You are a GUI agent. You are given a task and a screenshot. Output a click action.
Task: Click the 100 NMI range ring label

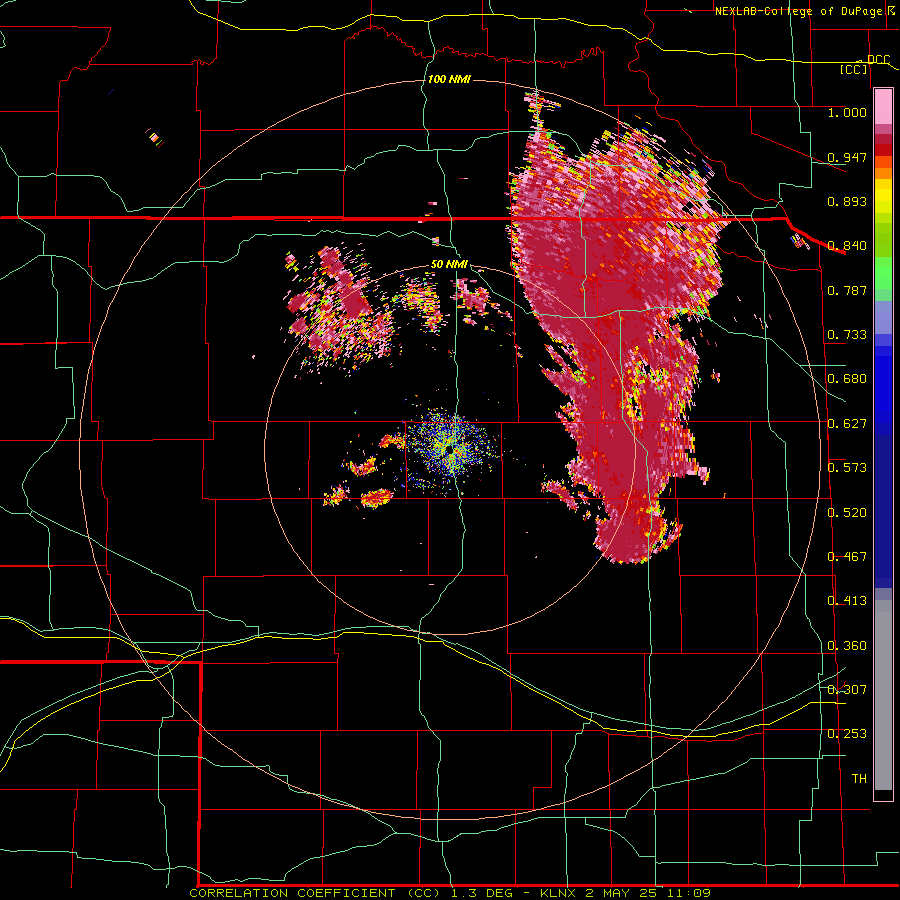(449, 79)
